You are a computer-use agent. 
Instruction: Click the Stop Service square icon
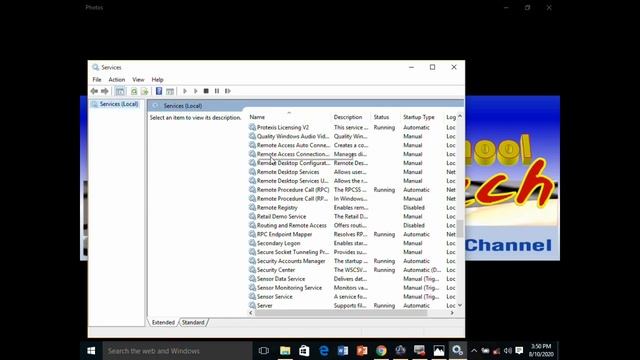coord(206,91)
